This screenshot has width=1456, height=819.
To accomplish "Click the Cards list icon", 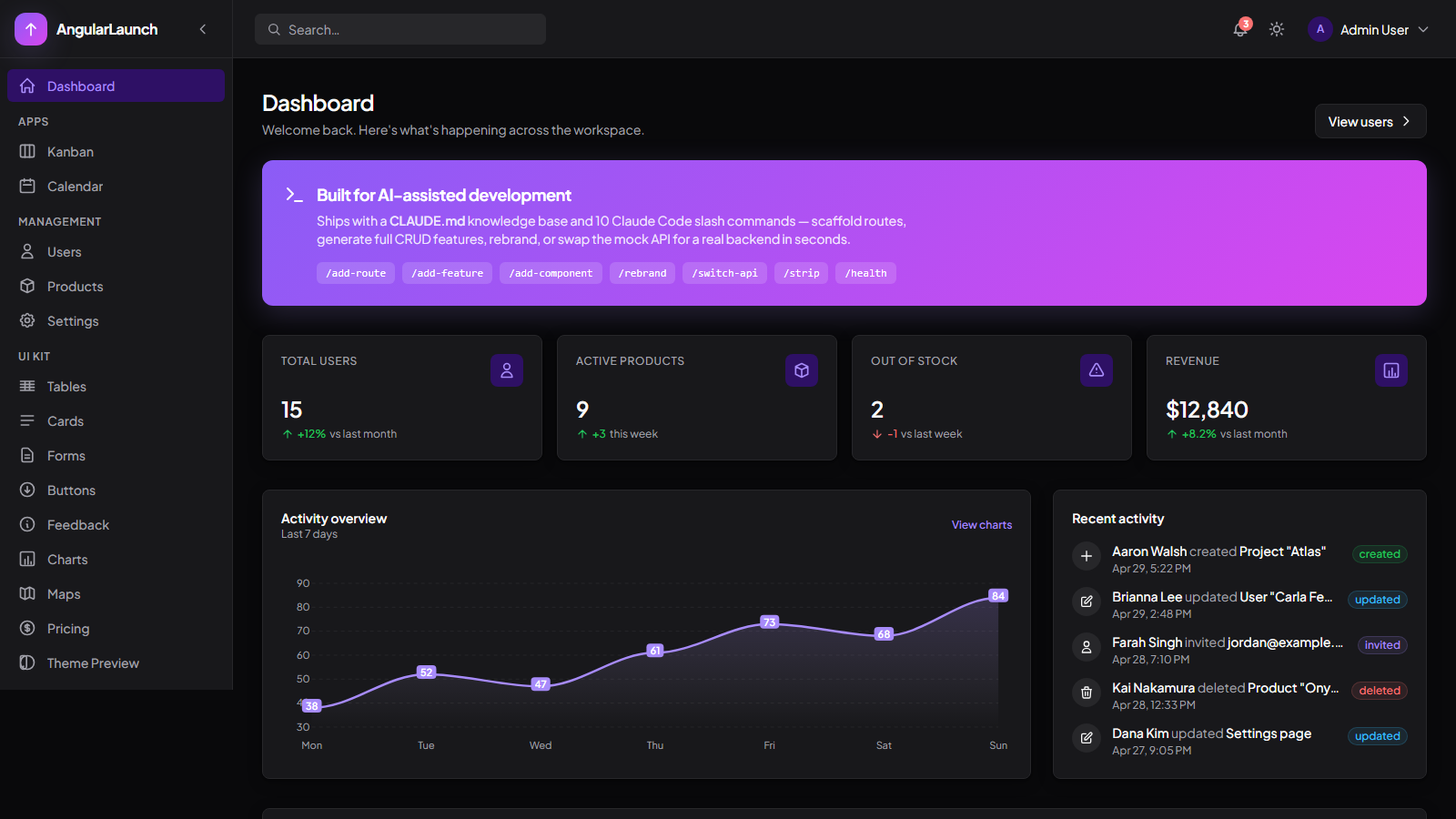I will coord(27,420).
